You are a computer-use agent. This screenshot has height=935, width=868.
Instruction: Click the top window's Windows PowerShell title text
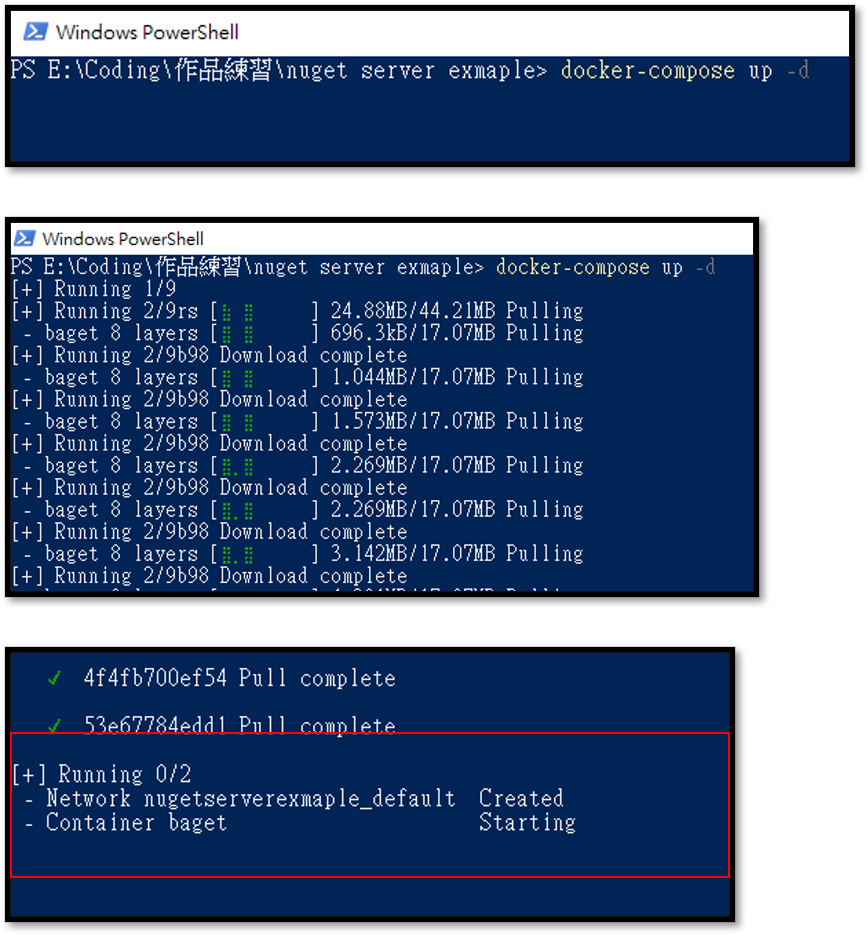point(147,32)
